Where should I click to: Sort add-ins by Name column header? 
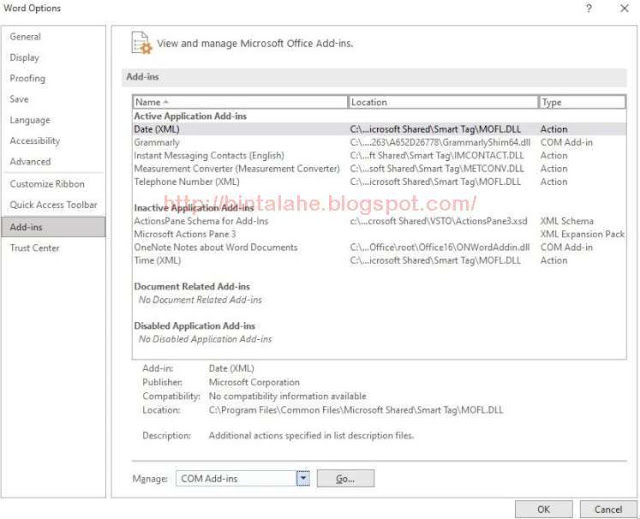click(240, 102)
